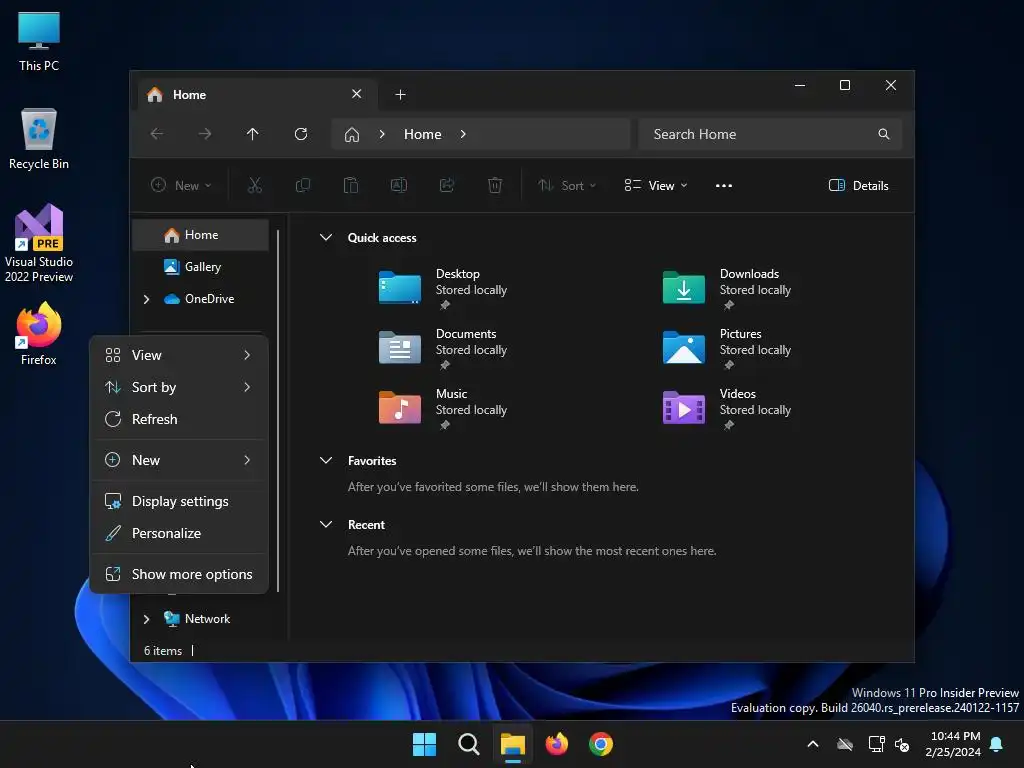
Task: Open View submenu in context menu
Action: tap(179, 355)
